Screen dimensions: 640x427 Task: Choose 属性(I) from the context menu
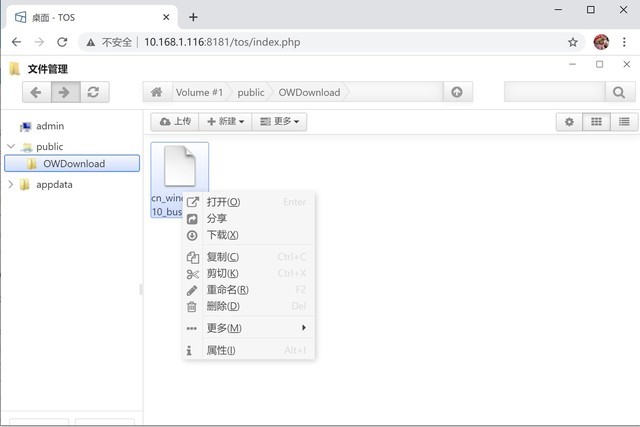pyautogui.click(x=249, y=350)
